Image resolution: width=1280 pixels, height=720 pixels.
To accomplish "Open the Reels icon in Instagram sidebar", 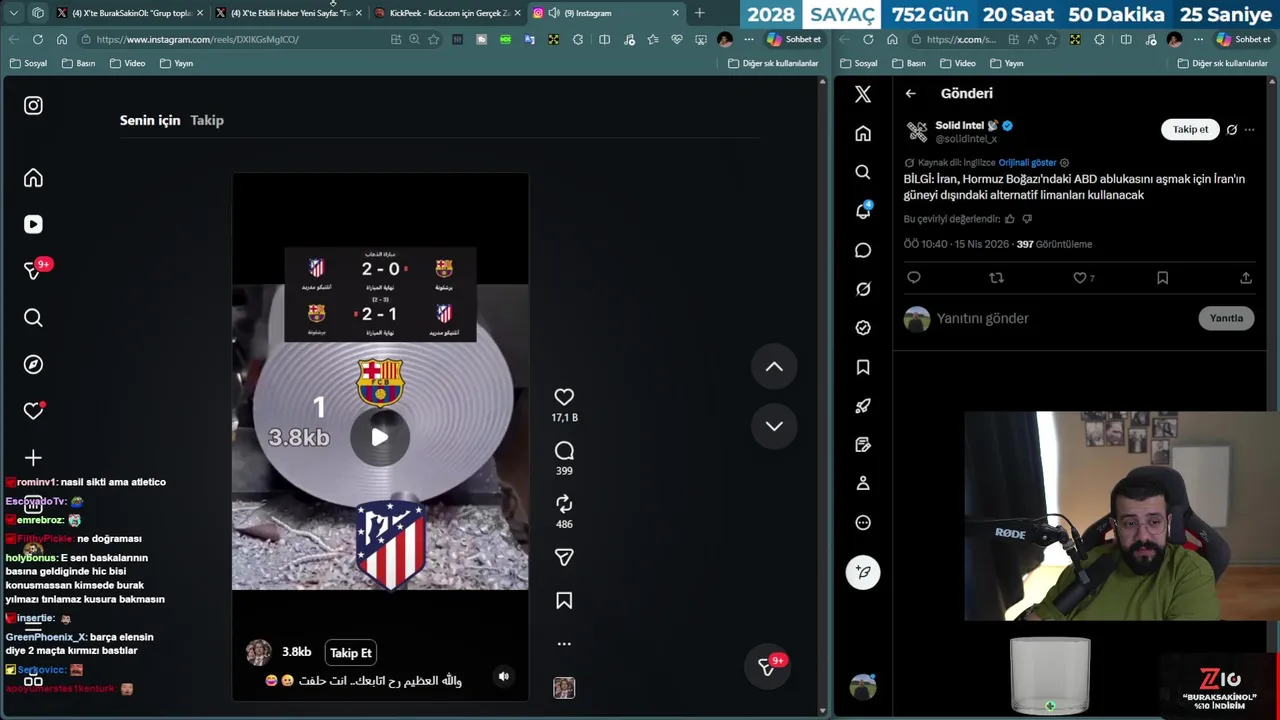I will [33, 225].
